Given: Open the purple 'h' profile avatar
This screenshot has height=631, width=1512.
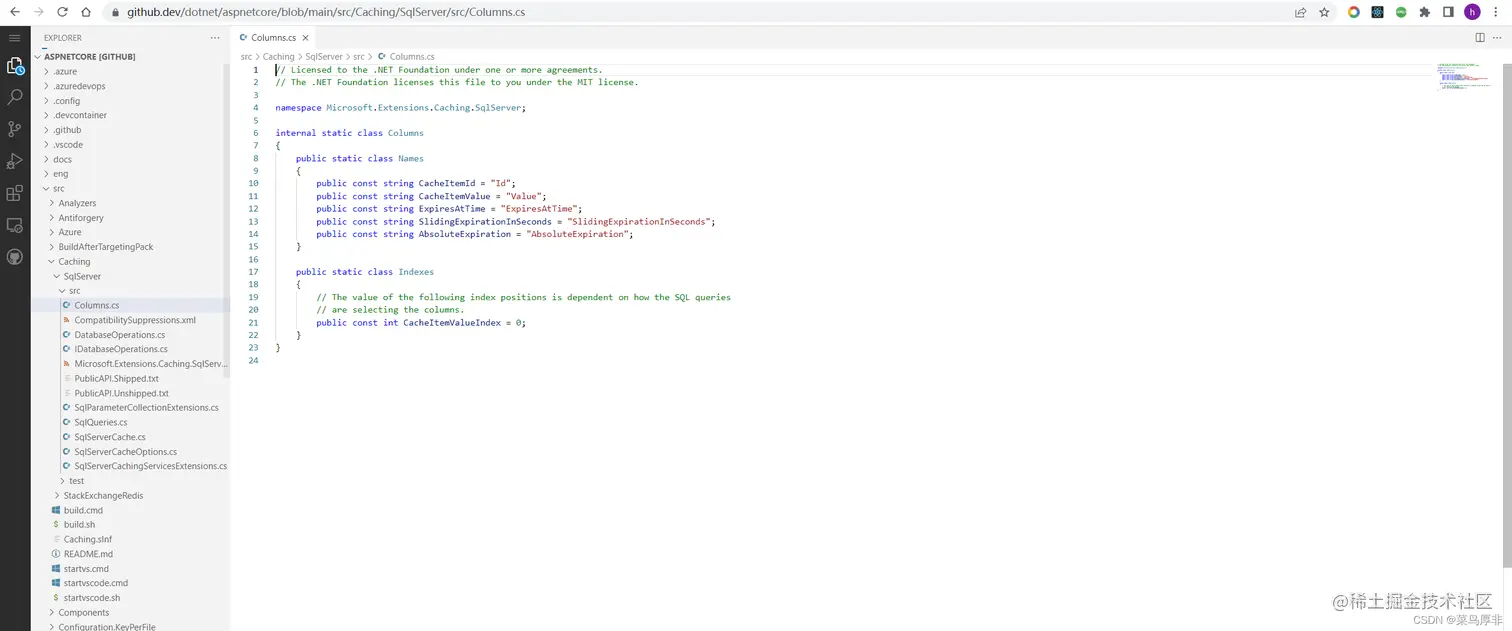Looking at the screenshot, I should [1472, 12].
